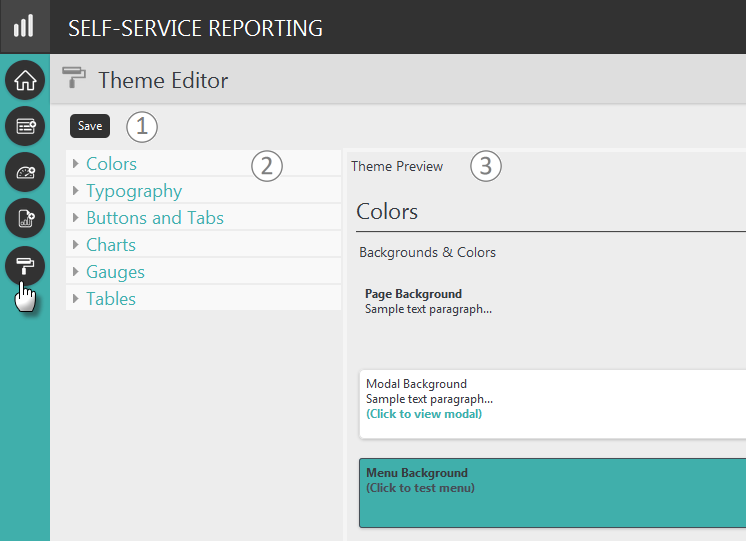The width and height of the screenshot is (746, 560).
Task: Expand the Buttons and Tabs arrow
Action: [x=75, y=217]
